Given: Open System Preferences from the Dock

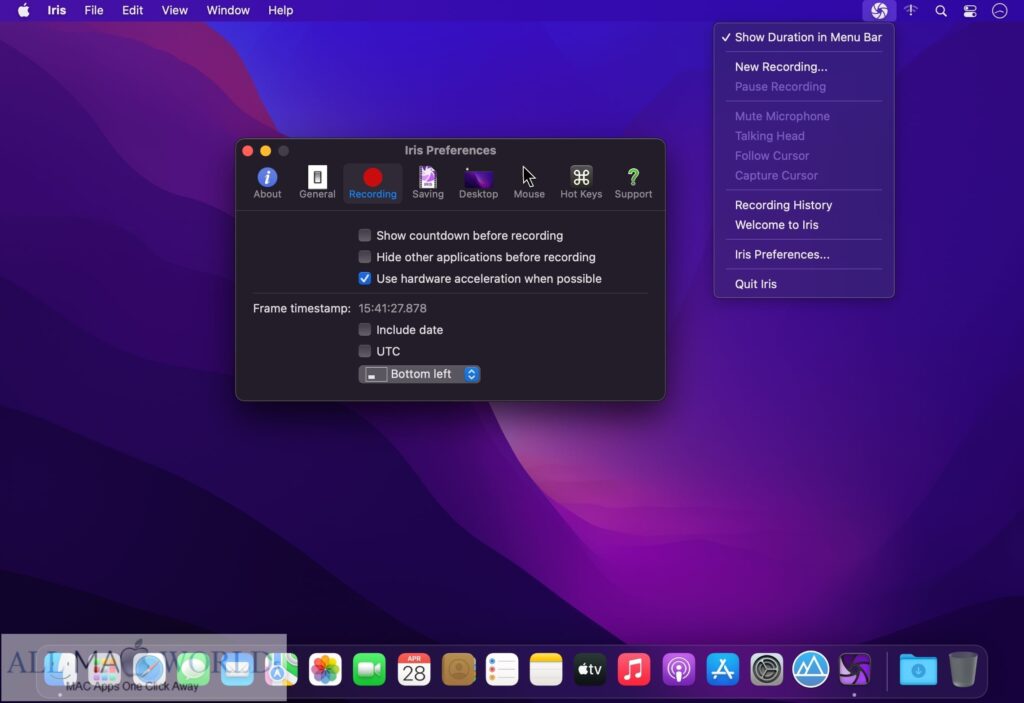Looking at the screenshot, I should coord(767,670).
